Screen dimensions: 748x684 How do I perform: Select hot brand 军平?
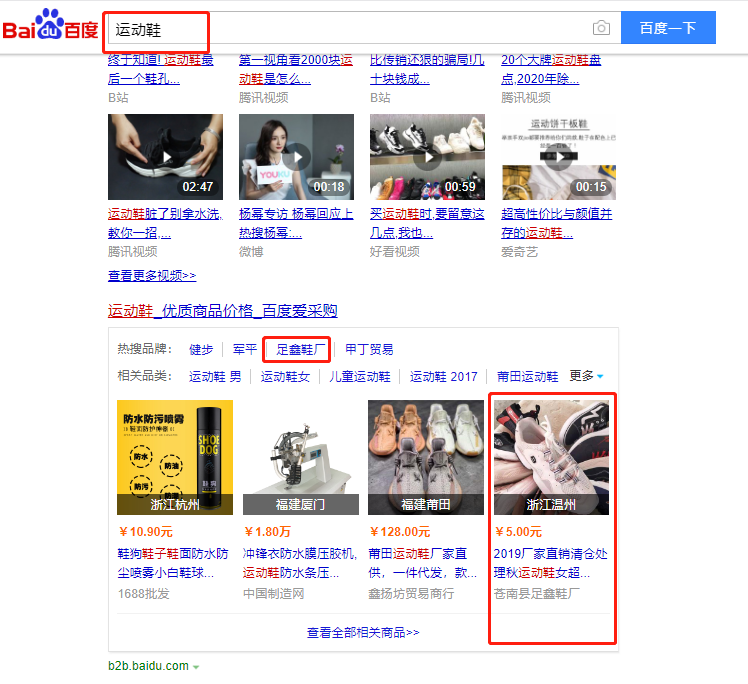[x=245, y=350]
